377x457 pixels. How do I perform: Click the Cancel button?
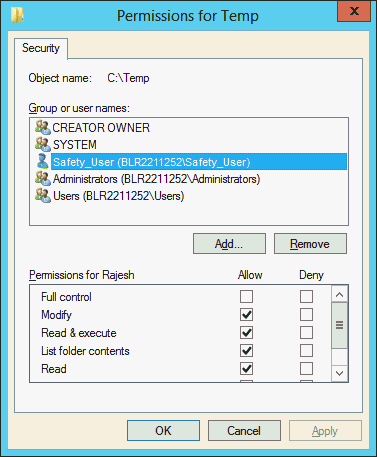click(244, 431)
